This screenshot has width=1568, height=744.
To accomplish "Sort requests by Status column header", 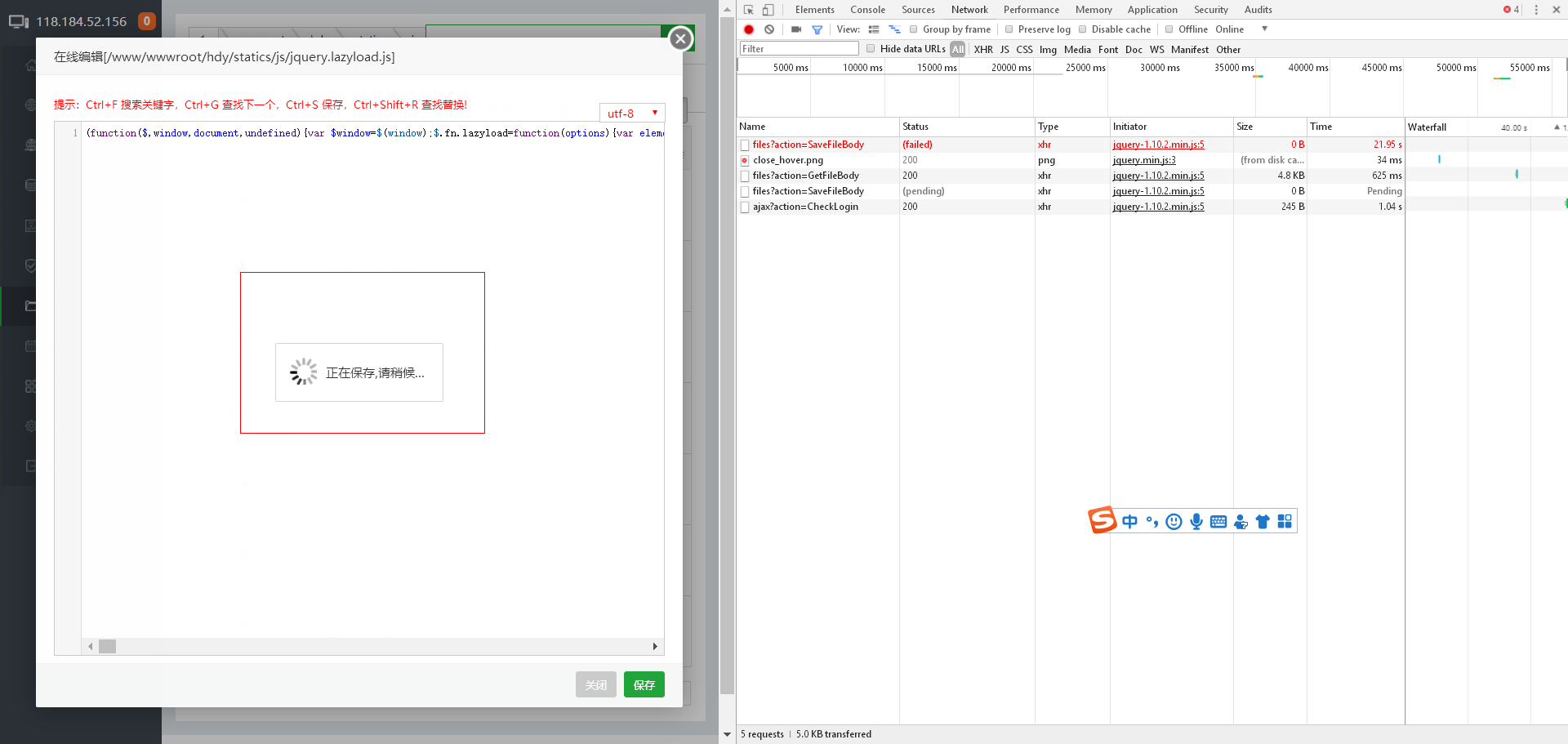I will (967, 127).
